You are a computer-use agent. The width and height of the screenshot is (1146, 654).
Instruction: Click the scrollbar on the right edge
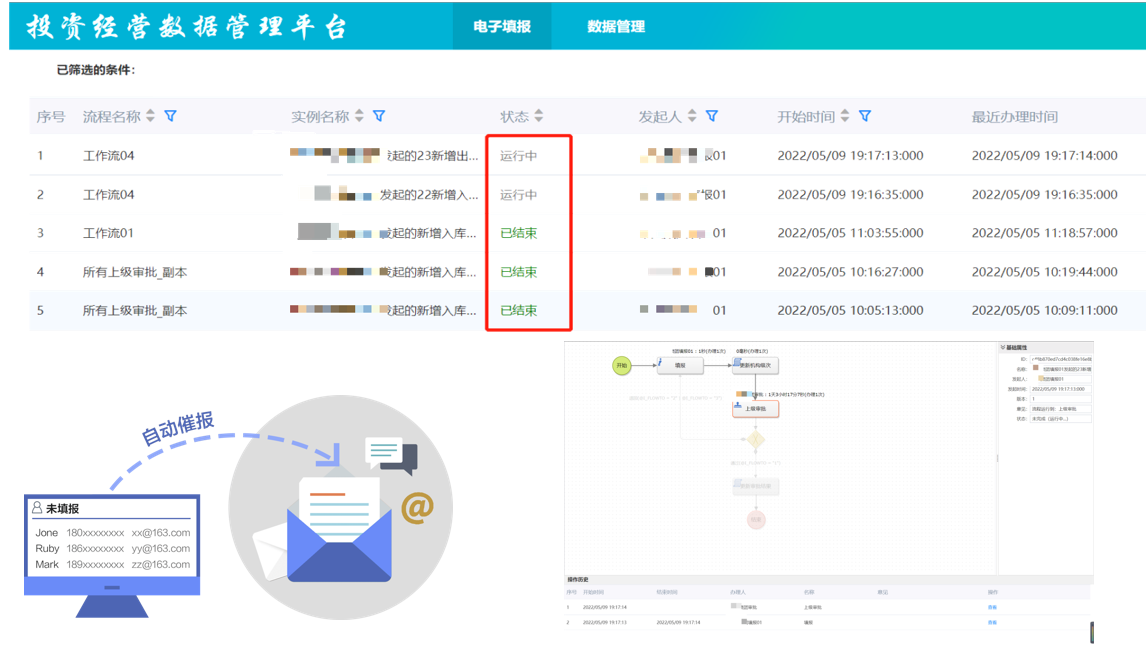(1093, 630)
